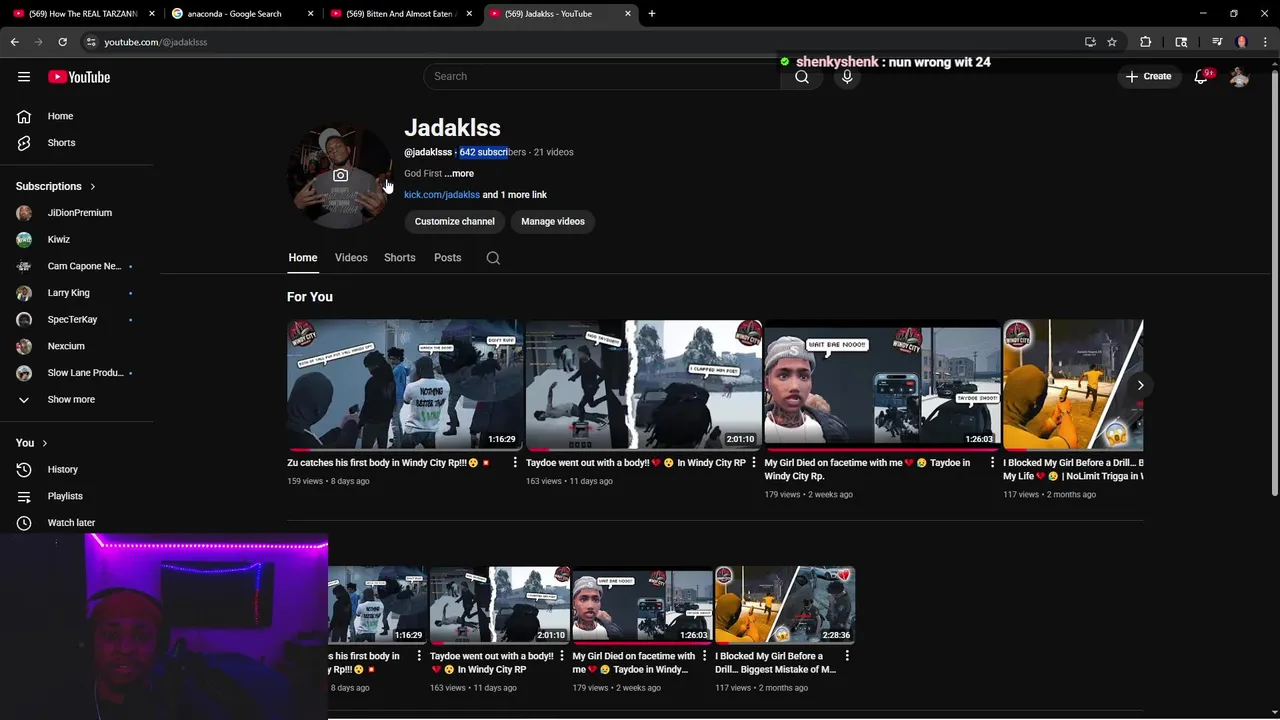Open options for Taydoe went out video

click(754, 463)
